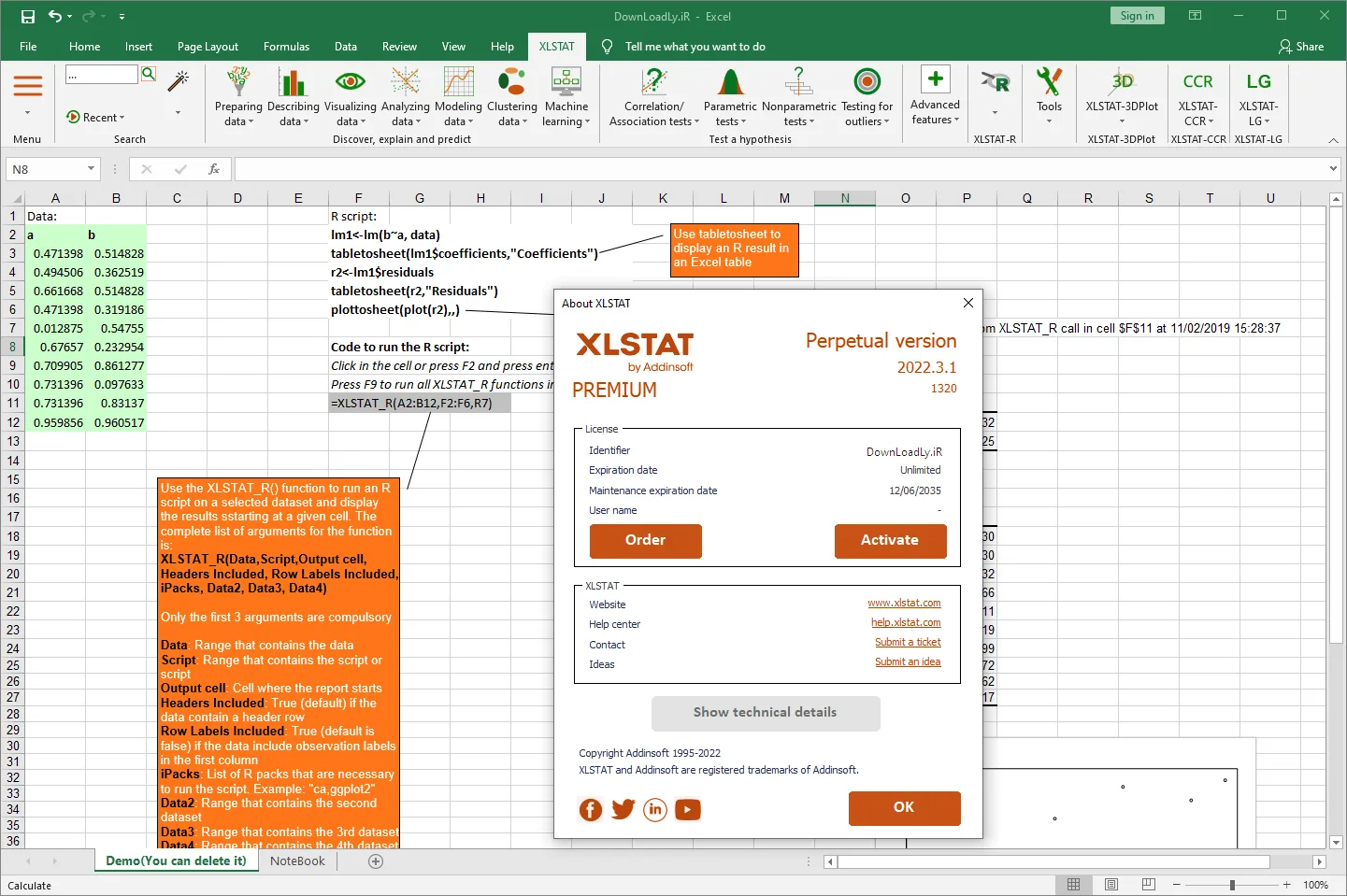Screen dimensions: 1347x896
Task: Open Describing data tools
Action: 293,97
